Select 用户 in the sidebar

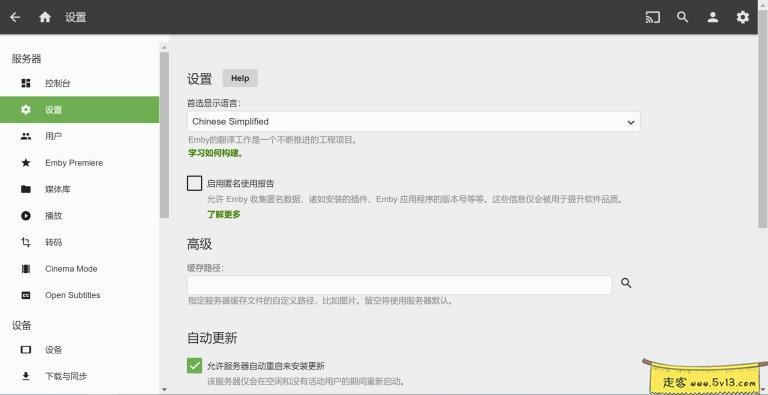click(79, 136)
